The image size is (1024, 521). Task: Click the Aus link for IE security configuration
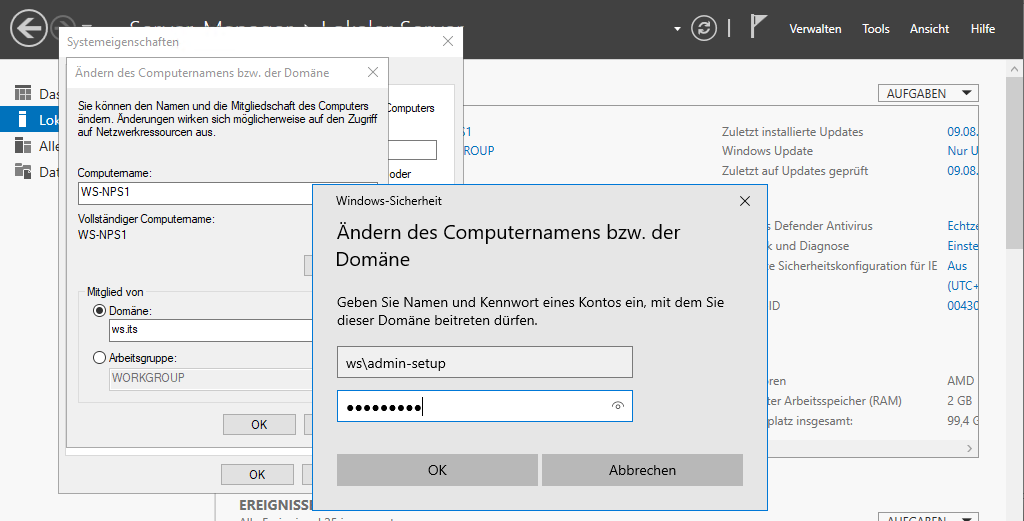[957, 266]
